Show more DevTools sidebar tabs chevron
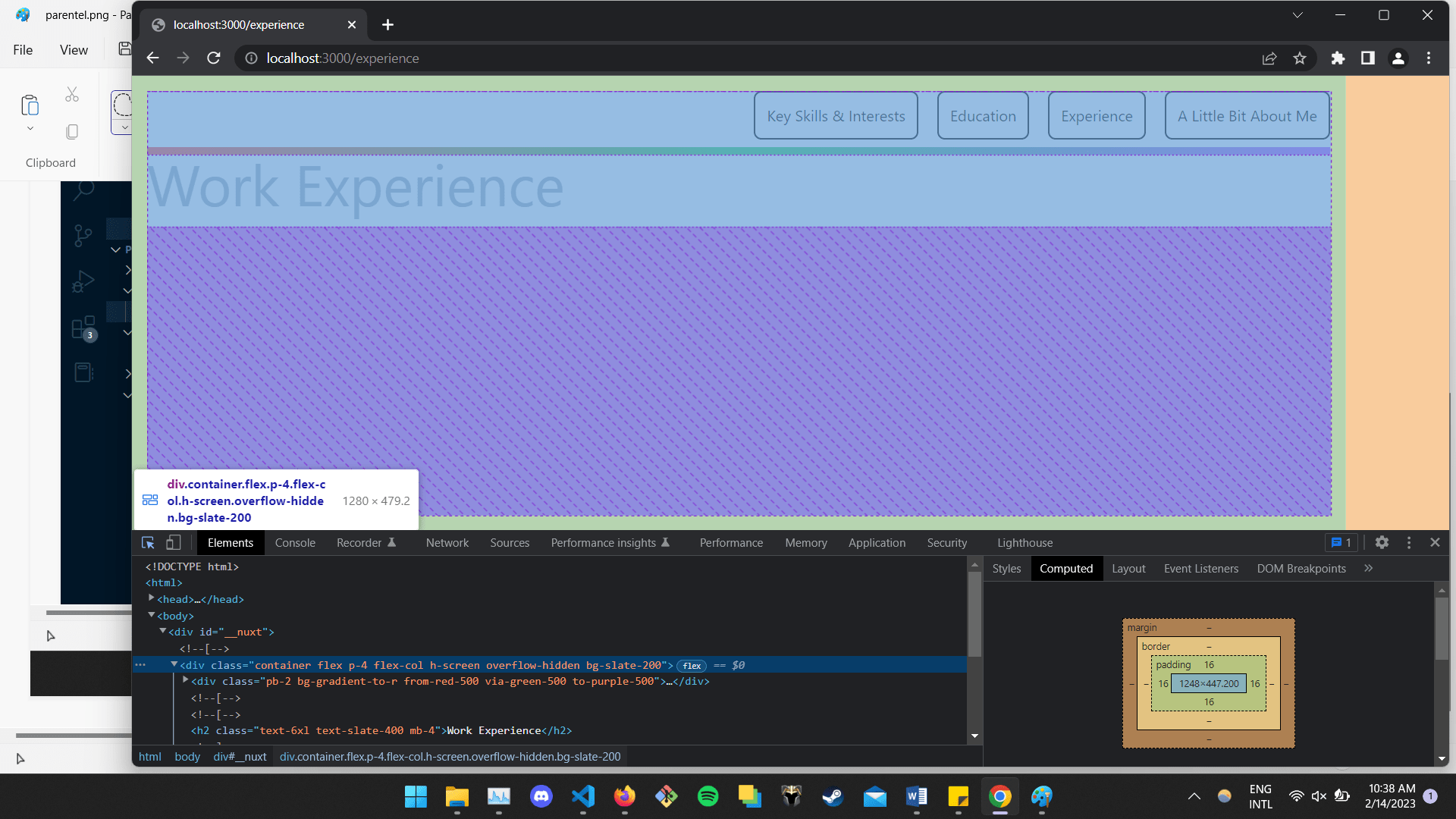Screen dimensions: 1456x819 click(x=1368, y=569)
